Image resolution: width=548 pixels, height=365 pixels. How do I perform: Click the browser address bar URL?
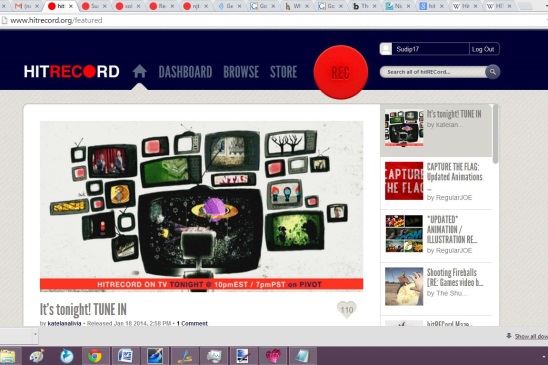click(x=56, y=20)
